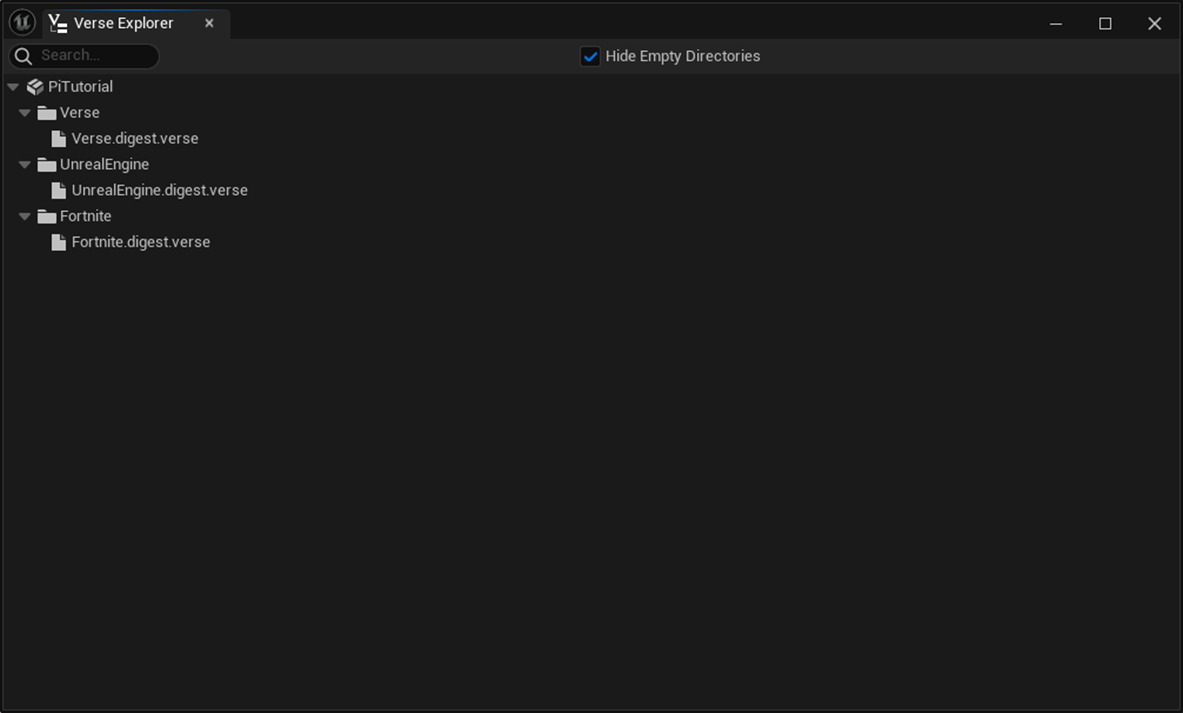Close the Verse Explorer tab
Image resolution: width=1183 pixels, height=713 pixels.
[209, 23]
